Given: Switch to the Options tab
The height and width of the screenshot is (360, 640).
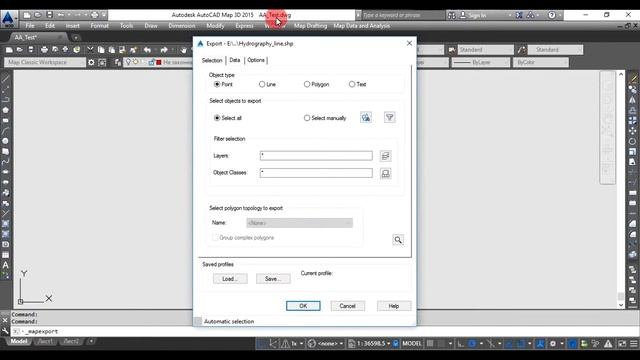Looking at the screenshot, I should point(256,60).
